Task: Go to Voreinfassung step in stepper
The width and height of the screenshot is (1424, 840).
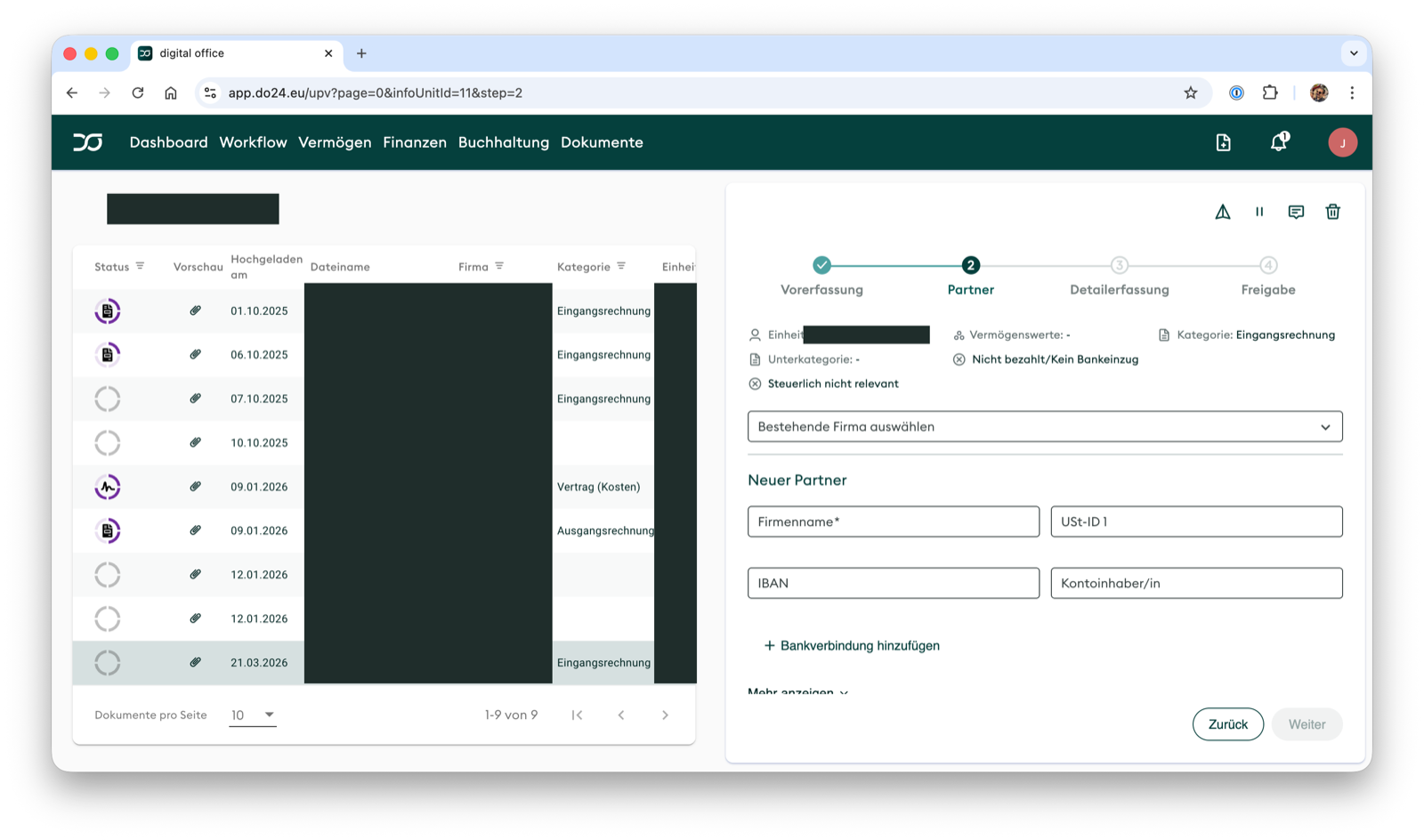Action: [821, 276]
